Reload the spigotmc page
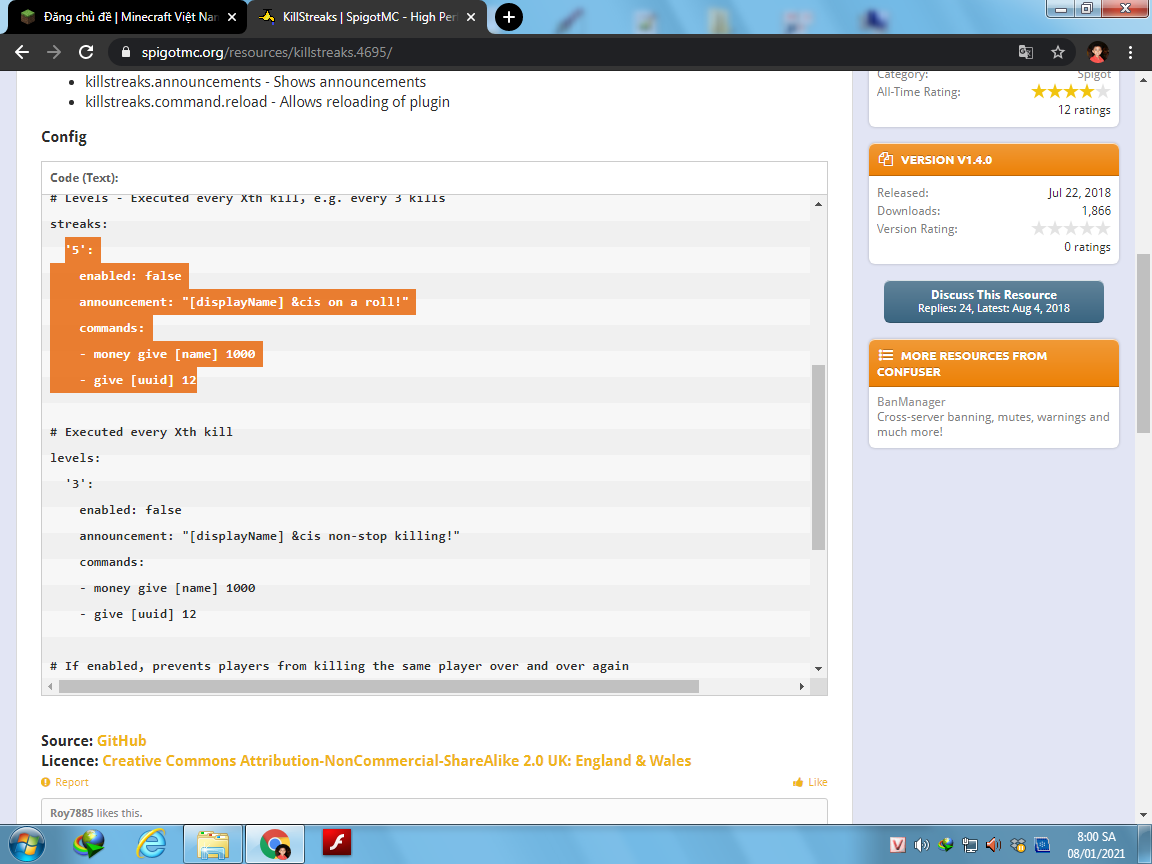 coord(86,52)
